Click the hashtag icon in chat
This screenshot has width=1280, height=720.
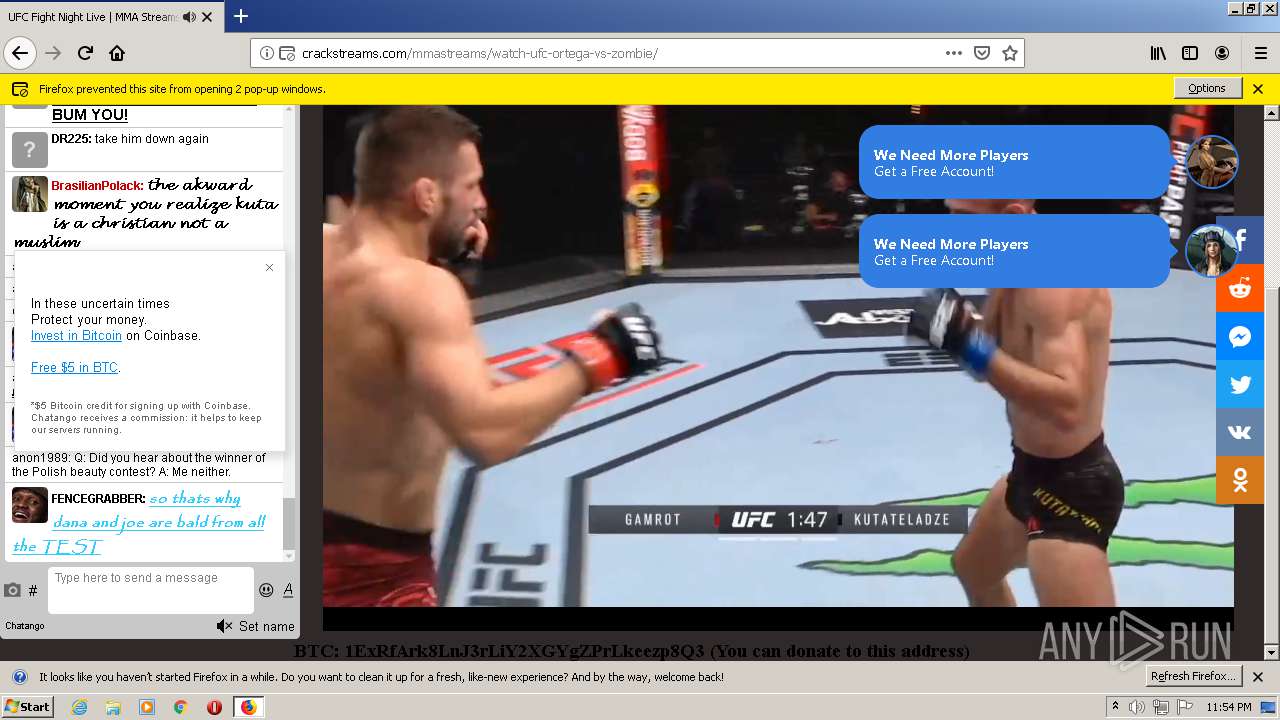(33, 591)
